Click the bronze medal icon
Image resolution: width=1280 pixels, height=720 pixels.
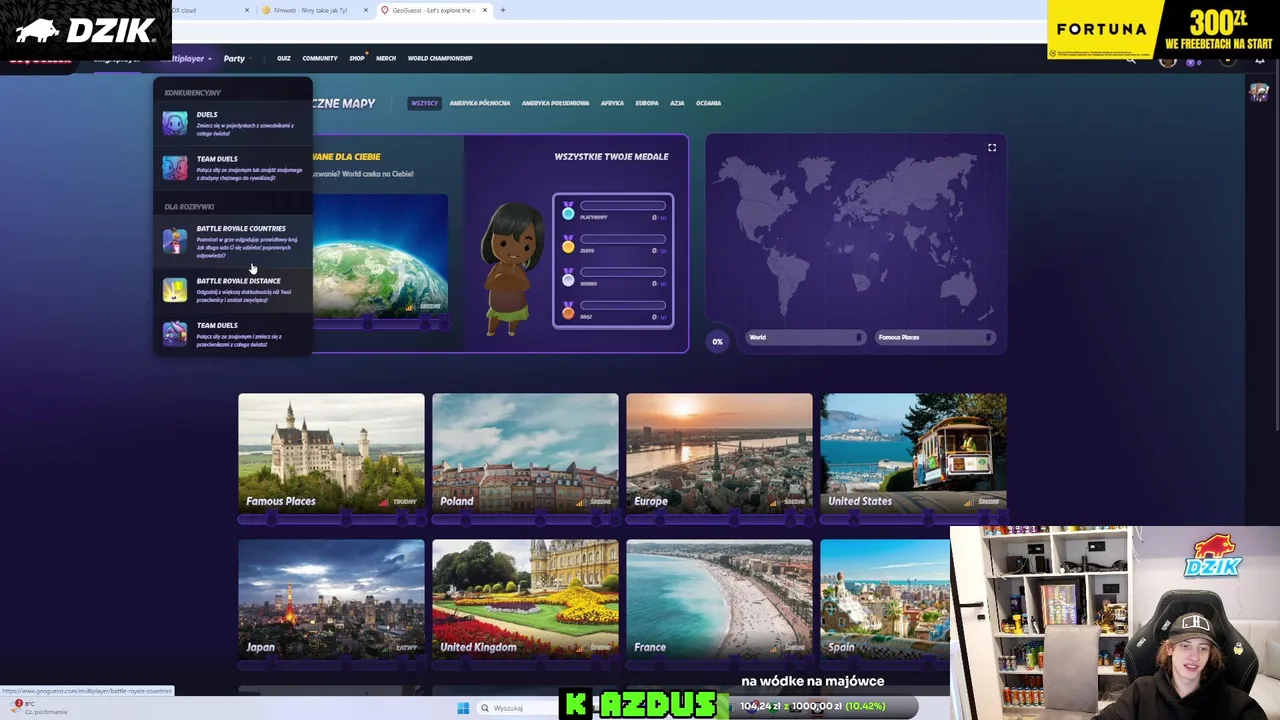568,311
